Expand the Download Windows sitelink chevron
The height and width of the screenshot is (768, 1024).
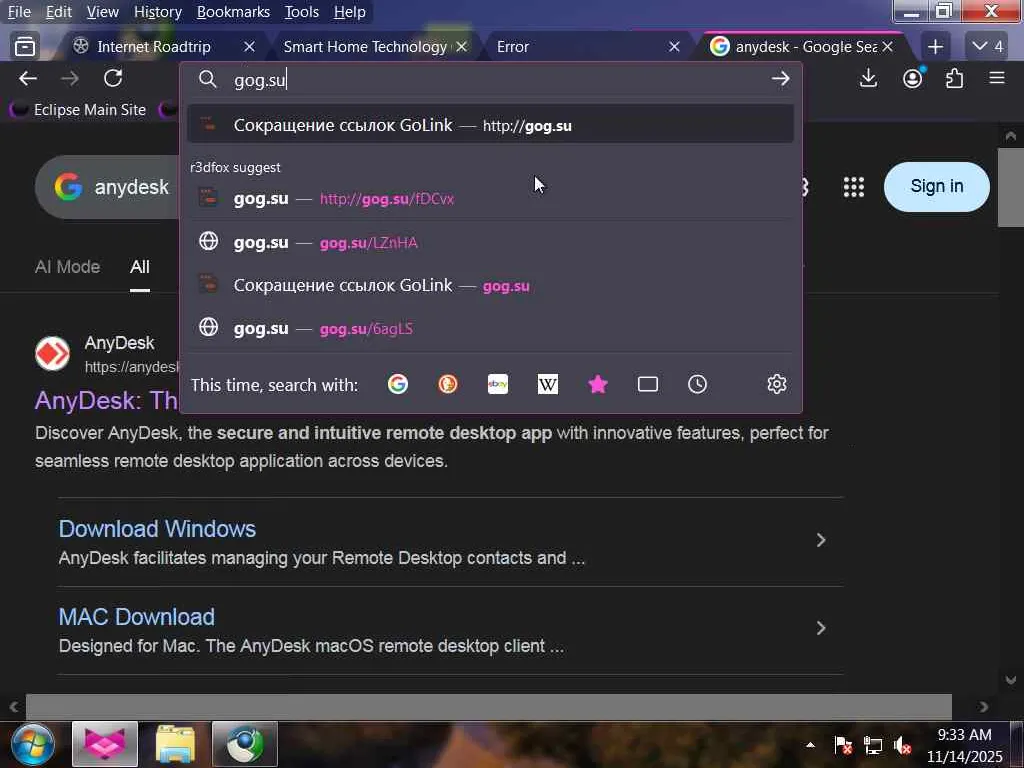(x=821, y=540)
